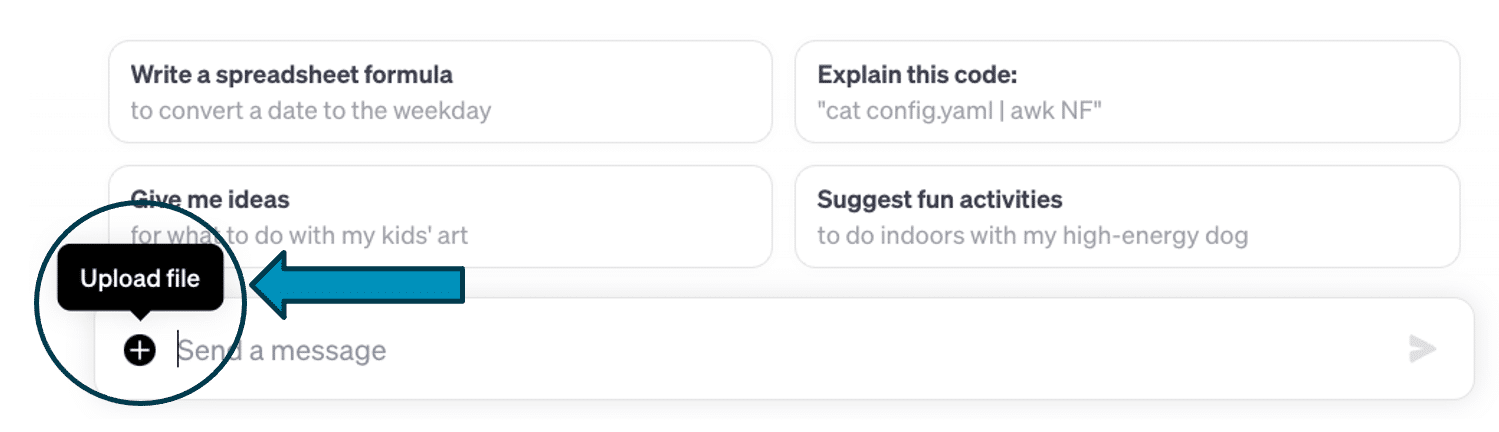Select the "Explain this code:" heading
This screenshot has height=432, width=1499.
(x=917, y=75)
